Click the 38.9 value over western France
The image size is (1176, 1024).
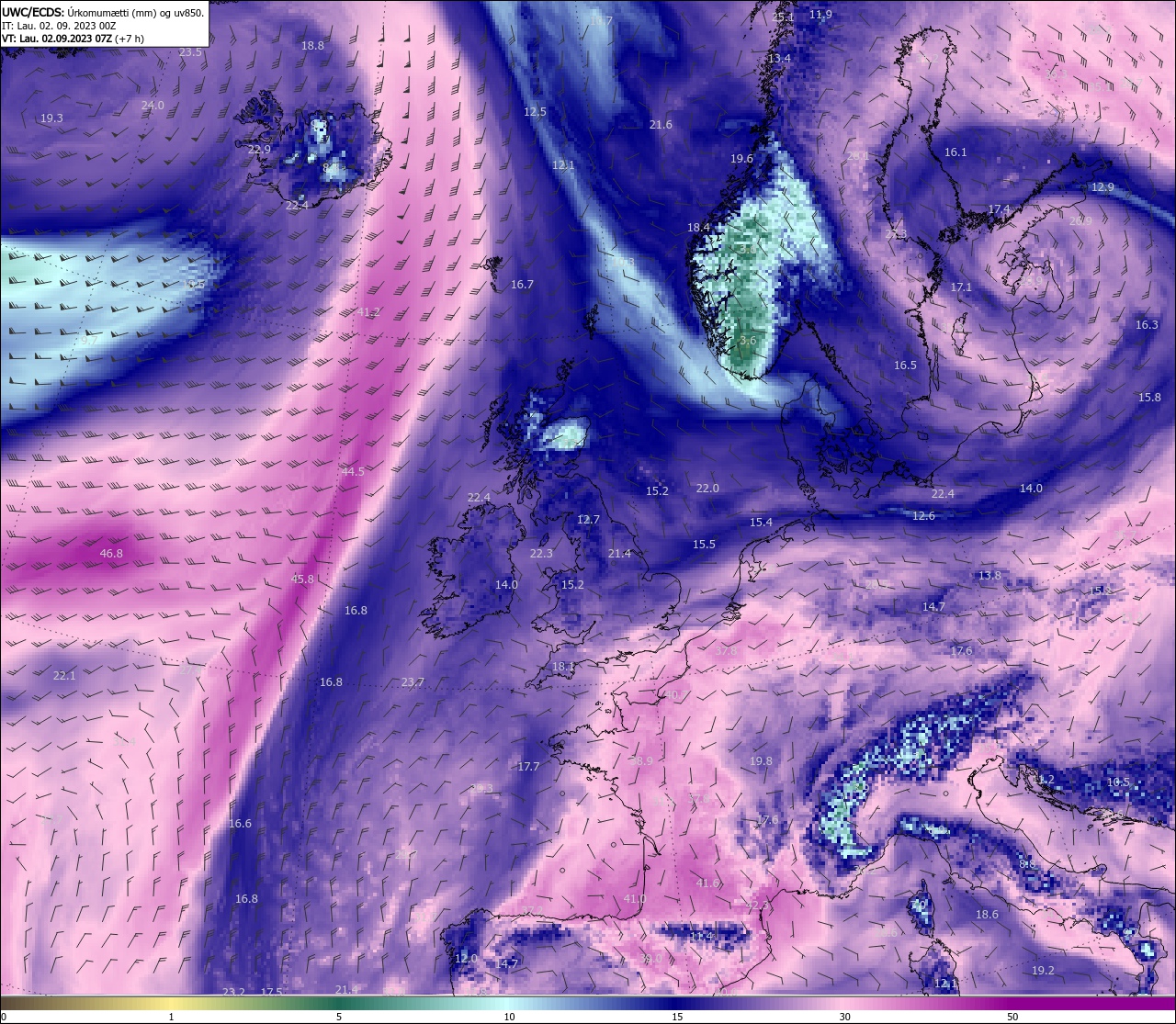pyautogui.click(x=641, y=761)
